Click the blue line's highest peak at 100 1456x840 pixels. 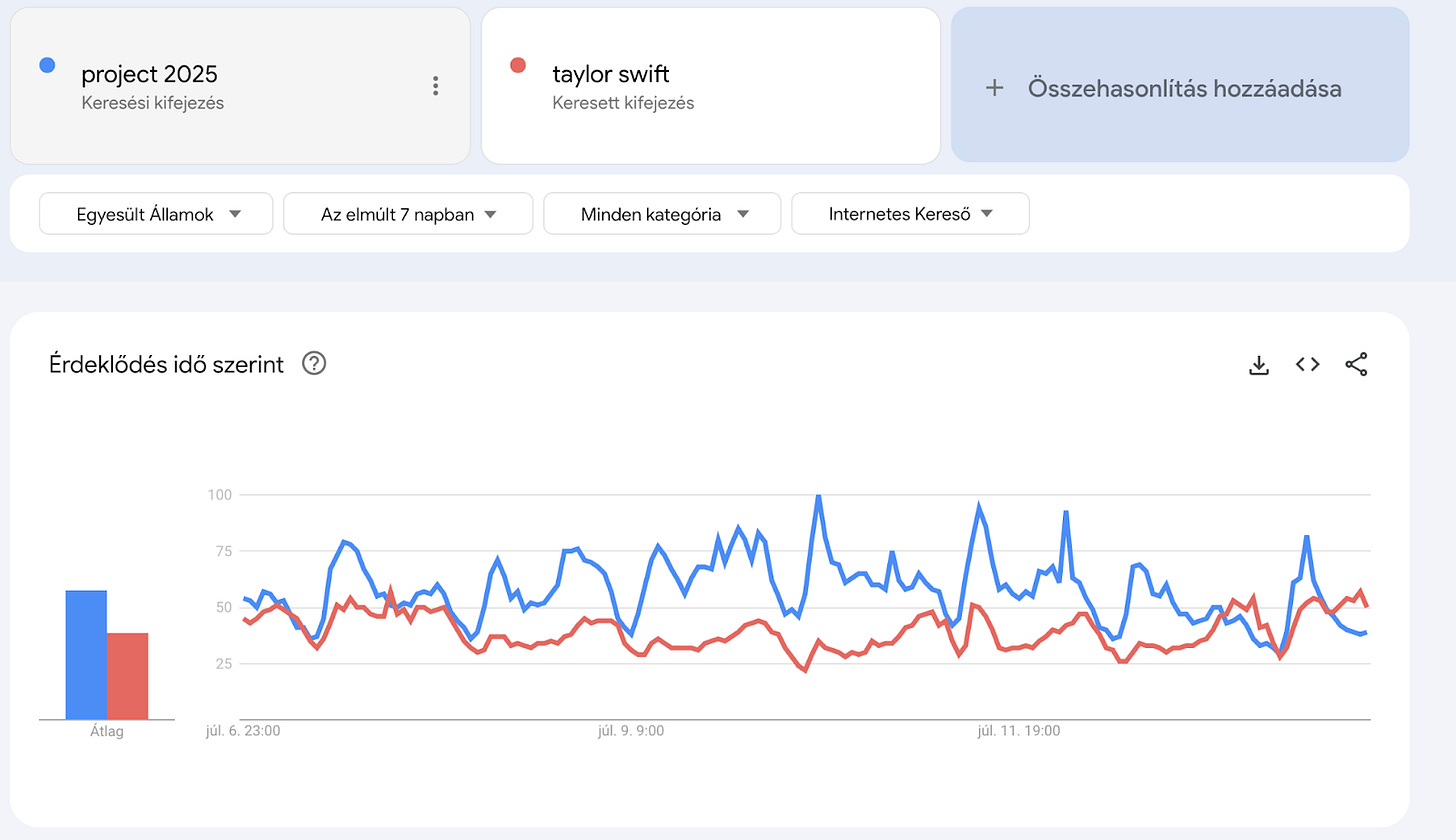[x=818, y=496]
